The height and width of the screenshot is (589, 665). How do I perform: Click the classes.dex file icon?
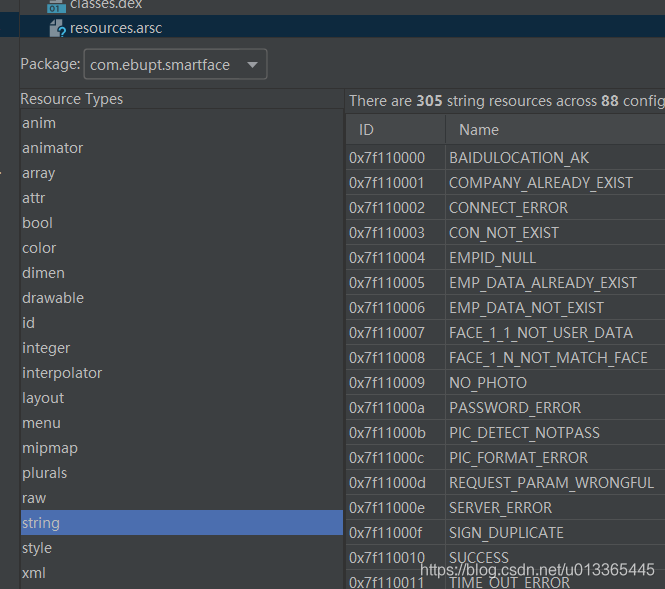(56, 6)
